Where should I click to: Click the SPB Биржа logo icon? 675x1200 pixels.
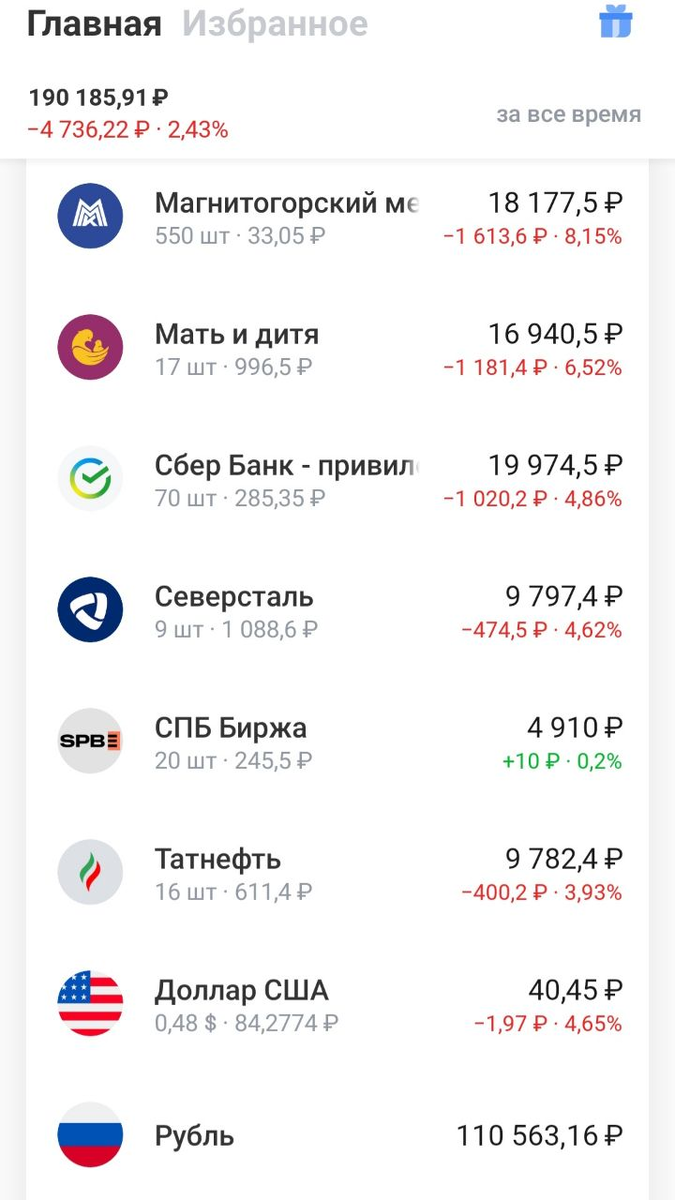tap(90, 740)
